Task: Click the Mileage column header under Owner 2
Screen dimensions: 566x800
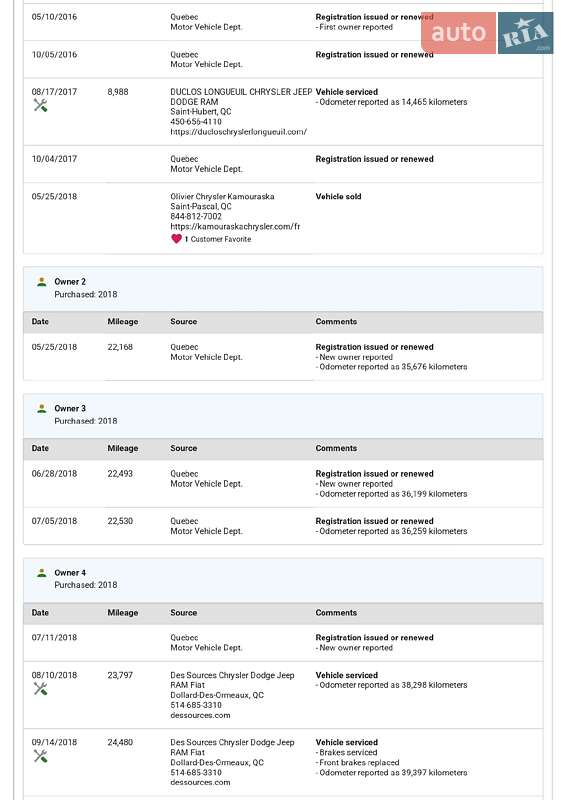Action: (122, 321)
